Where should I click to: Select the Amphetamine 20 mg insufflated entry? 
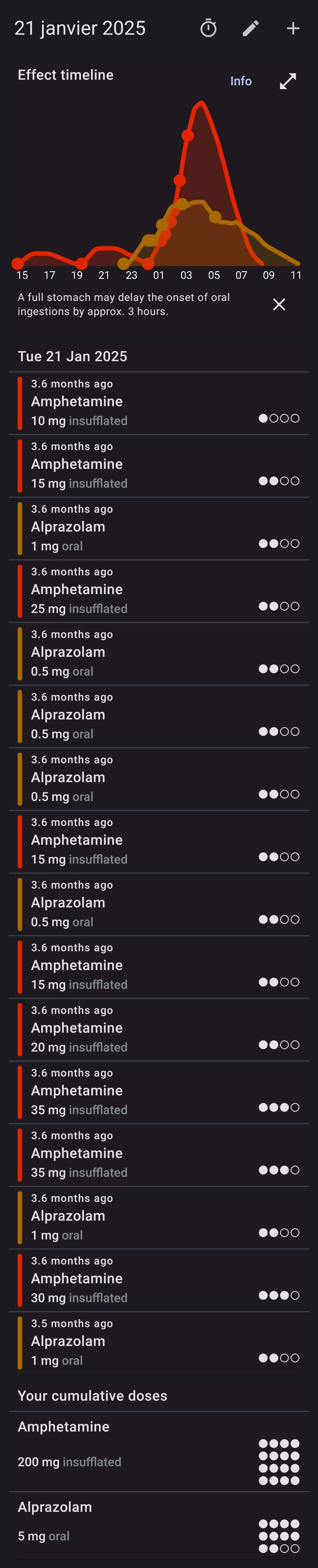click(159, 1030)
